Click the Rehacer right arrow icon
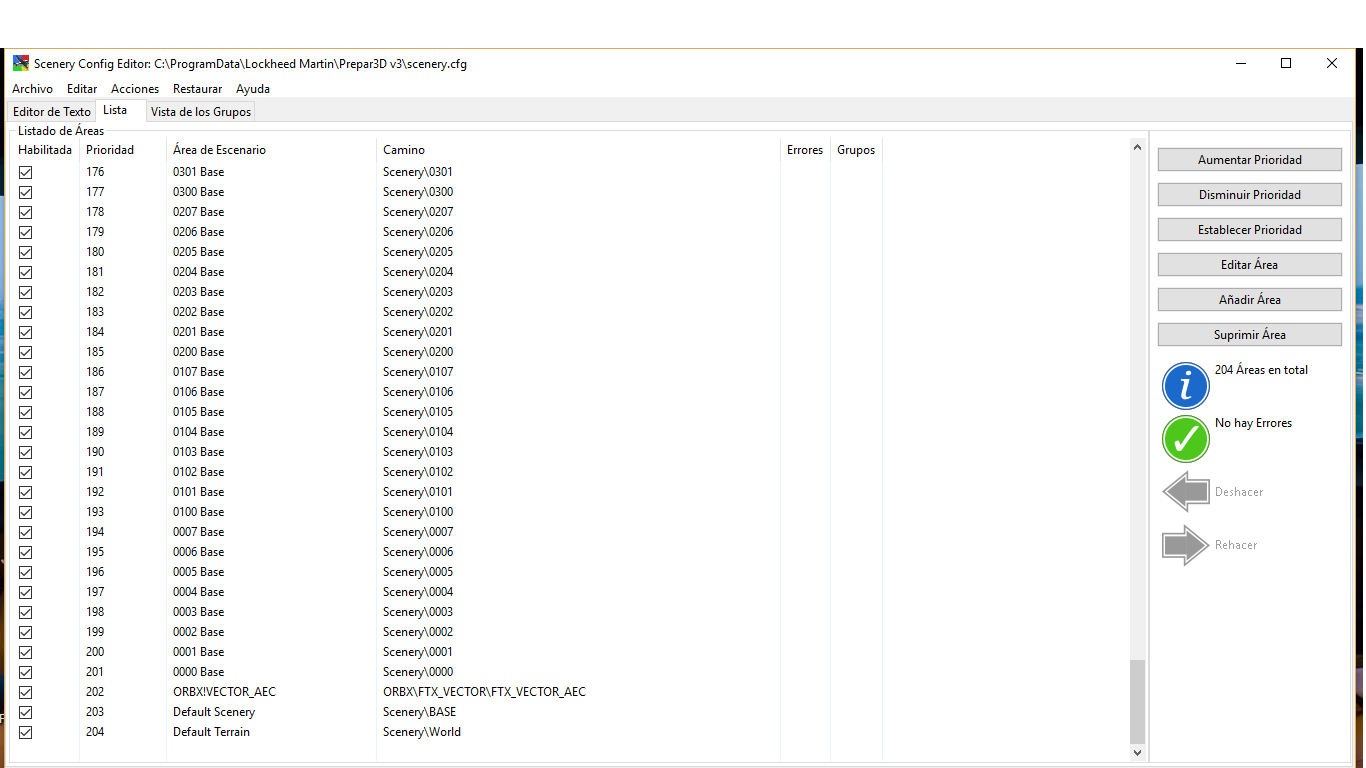 [x=1186, y=545]
